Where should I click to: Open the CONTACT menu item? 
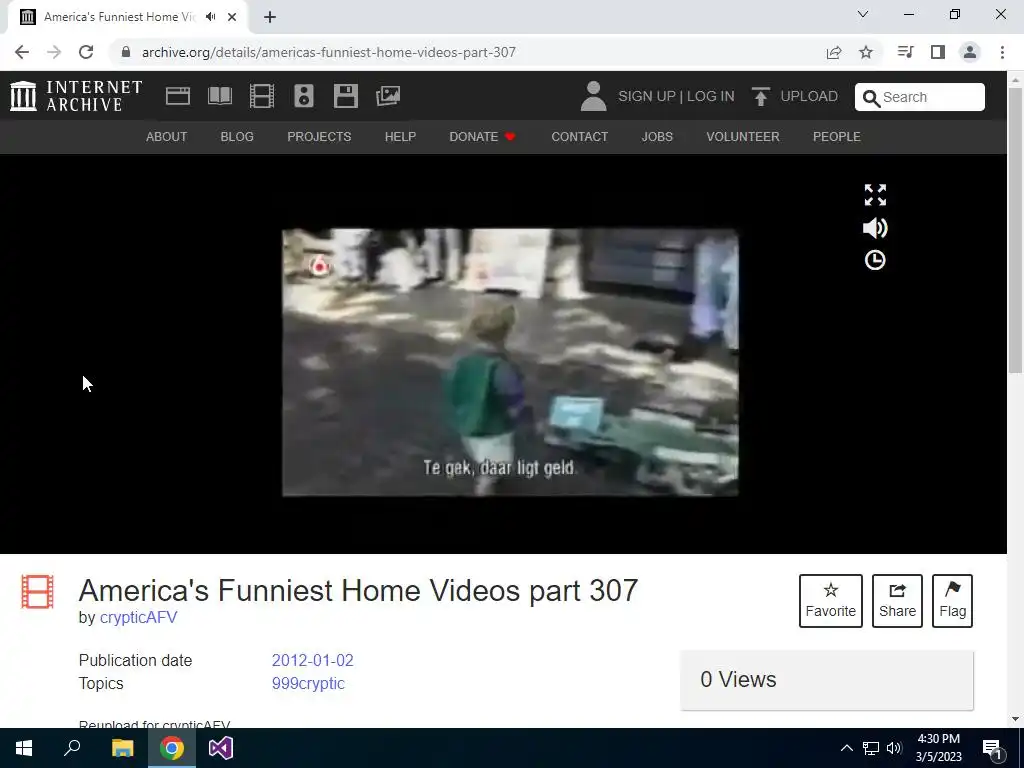[x=580, y=136]
